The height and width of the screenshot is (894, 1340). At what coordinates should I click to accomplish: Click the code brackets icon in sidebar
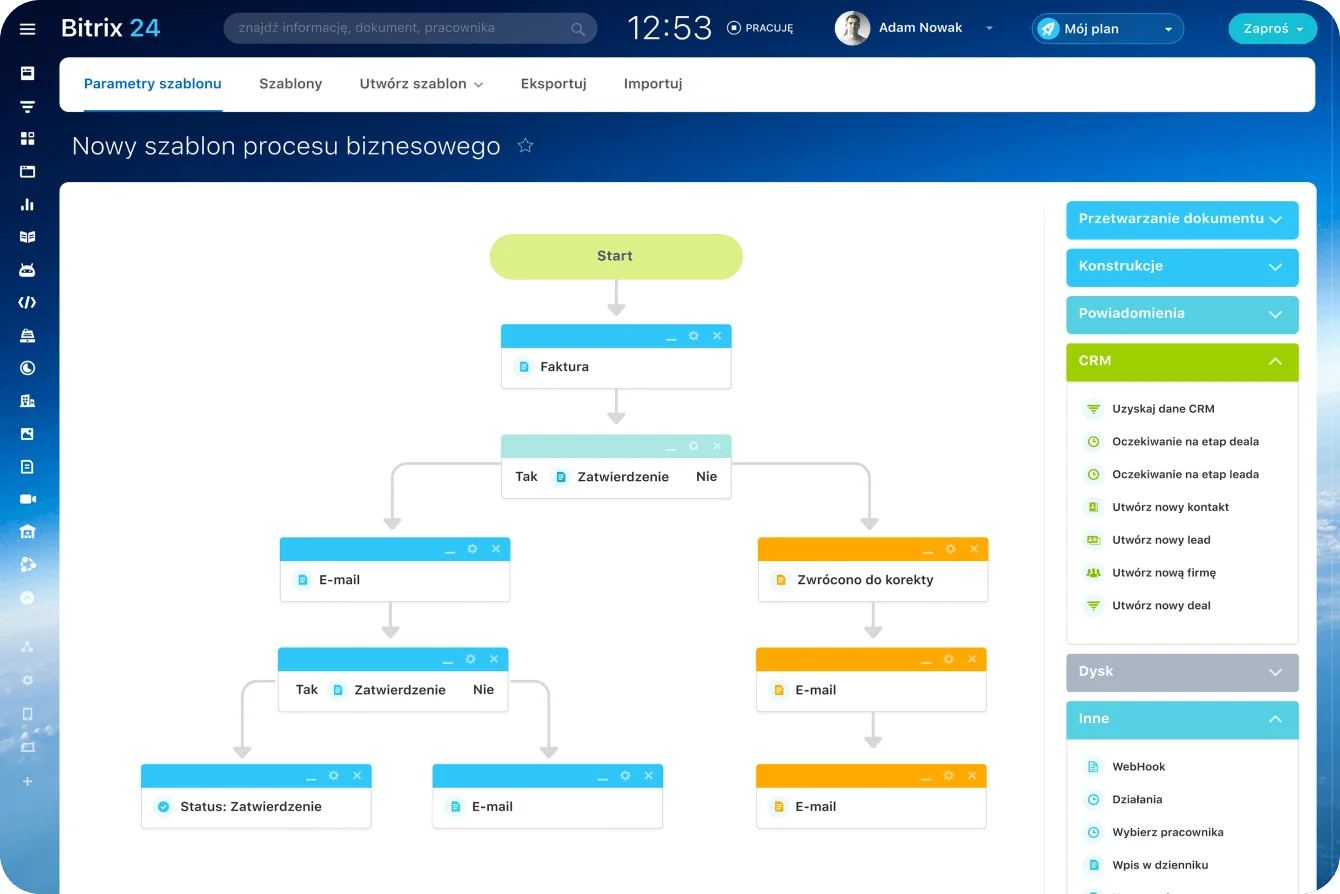[x=27, y=302]
